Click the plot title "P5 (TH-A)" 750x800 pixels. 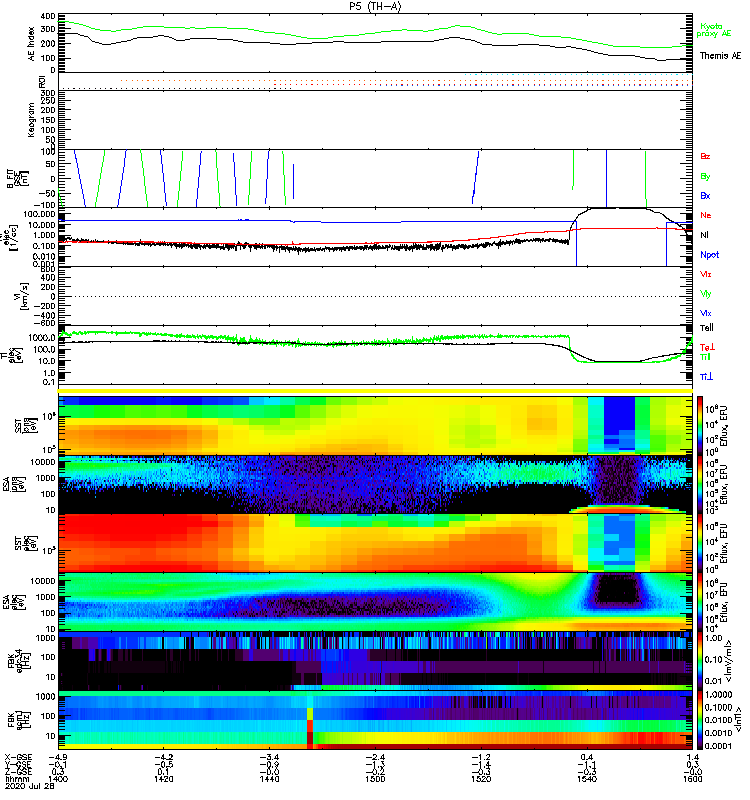(375, 6)
